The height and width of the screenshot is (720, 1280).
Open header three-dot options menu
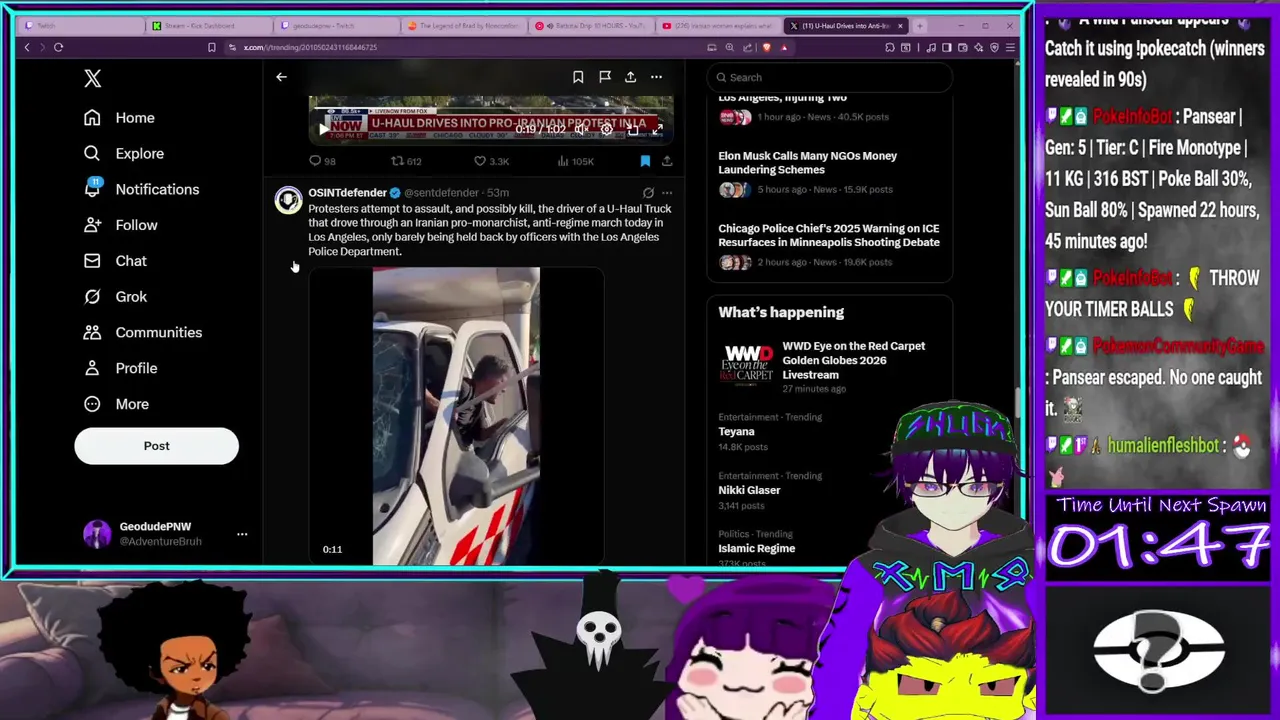656,77
